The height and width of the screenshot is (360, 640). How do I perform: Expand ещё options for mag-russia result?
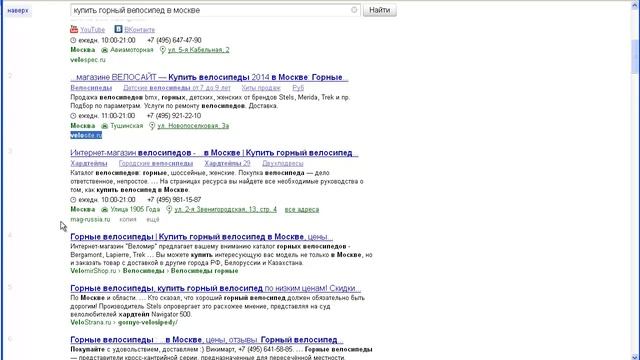(153, 219)
